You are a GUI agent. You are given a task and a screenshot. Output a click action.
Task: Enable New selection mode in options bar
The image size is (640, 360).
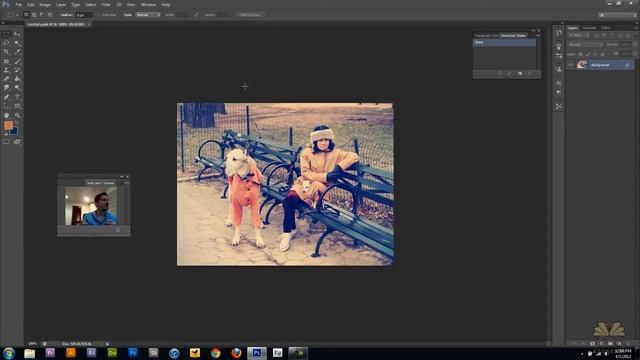[x=26, y=15]
